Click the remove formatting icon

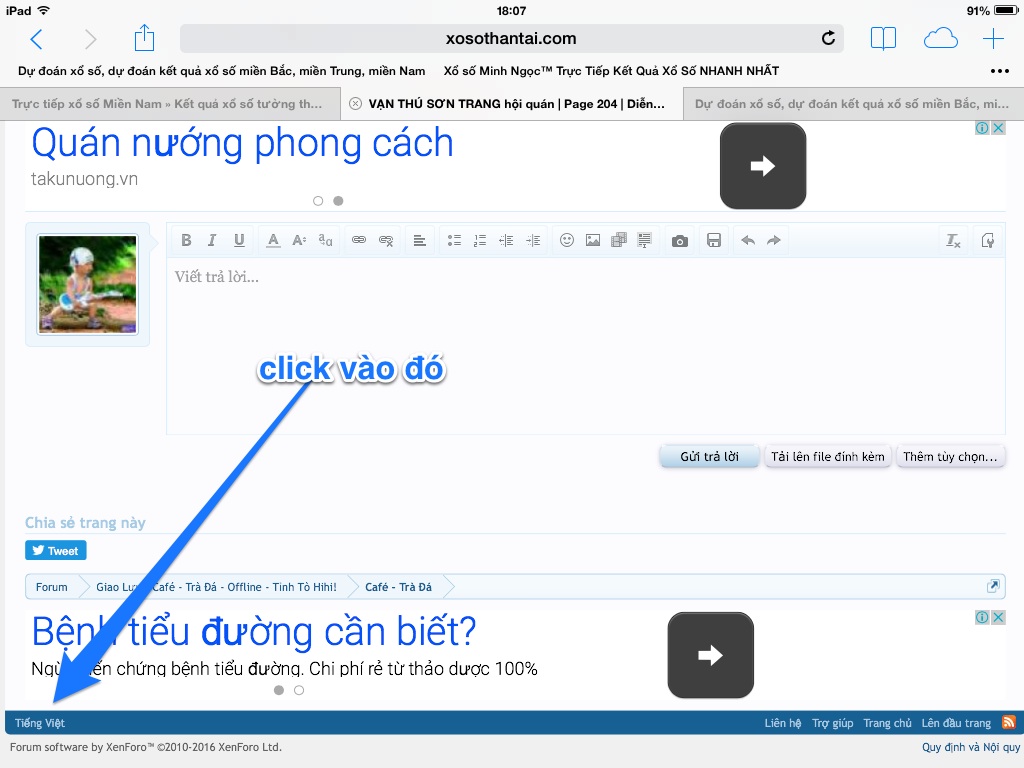pos(954,240)
